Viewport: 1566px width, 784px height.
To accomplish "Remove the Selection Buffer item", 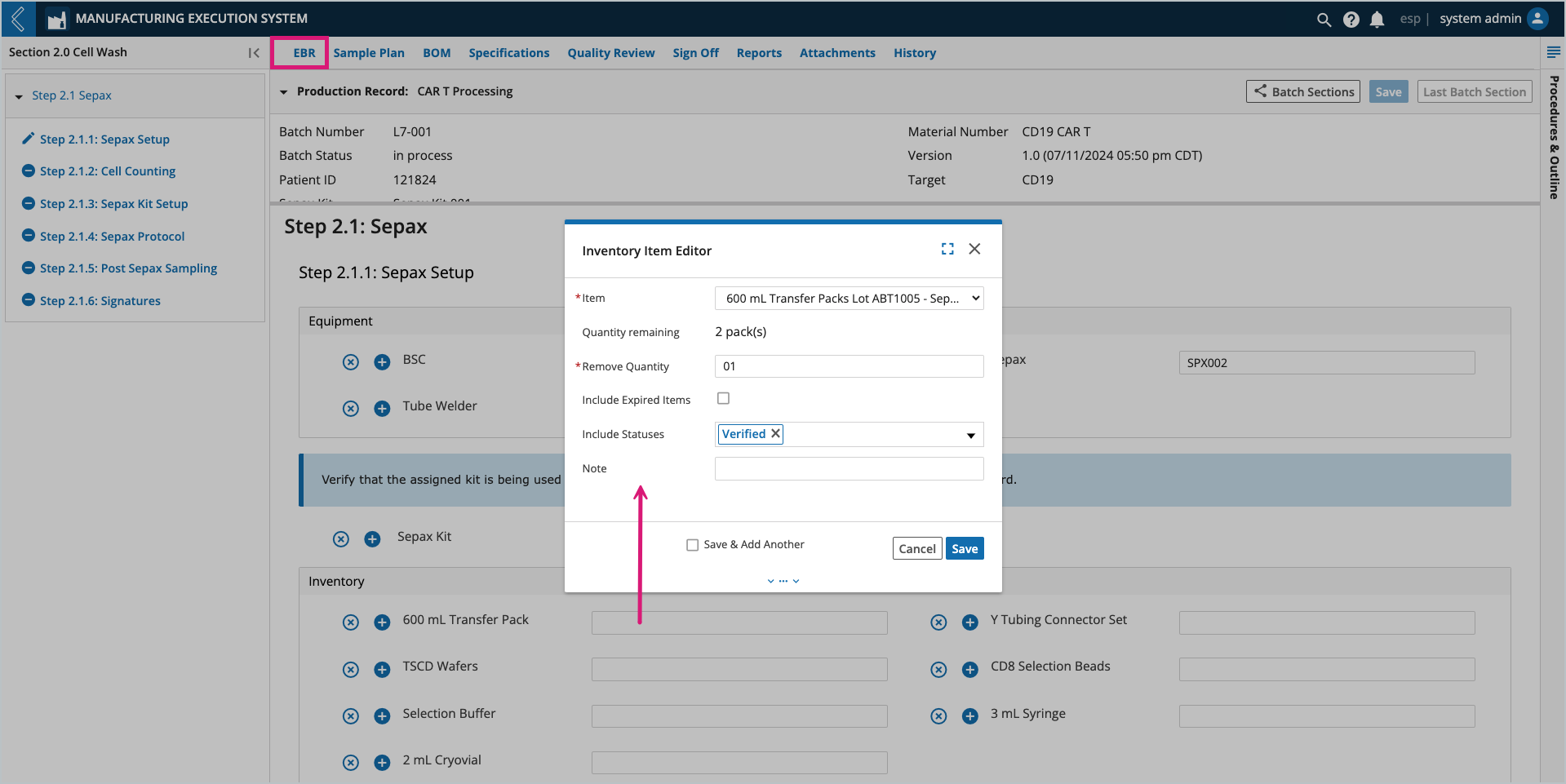I will pyautogui.click(x=351, y=716).
